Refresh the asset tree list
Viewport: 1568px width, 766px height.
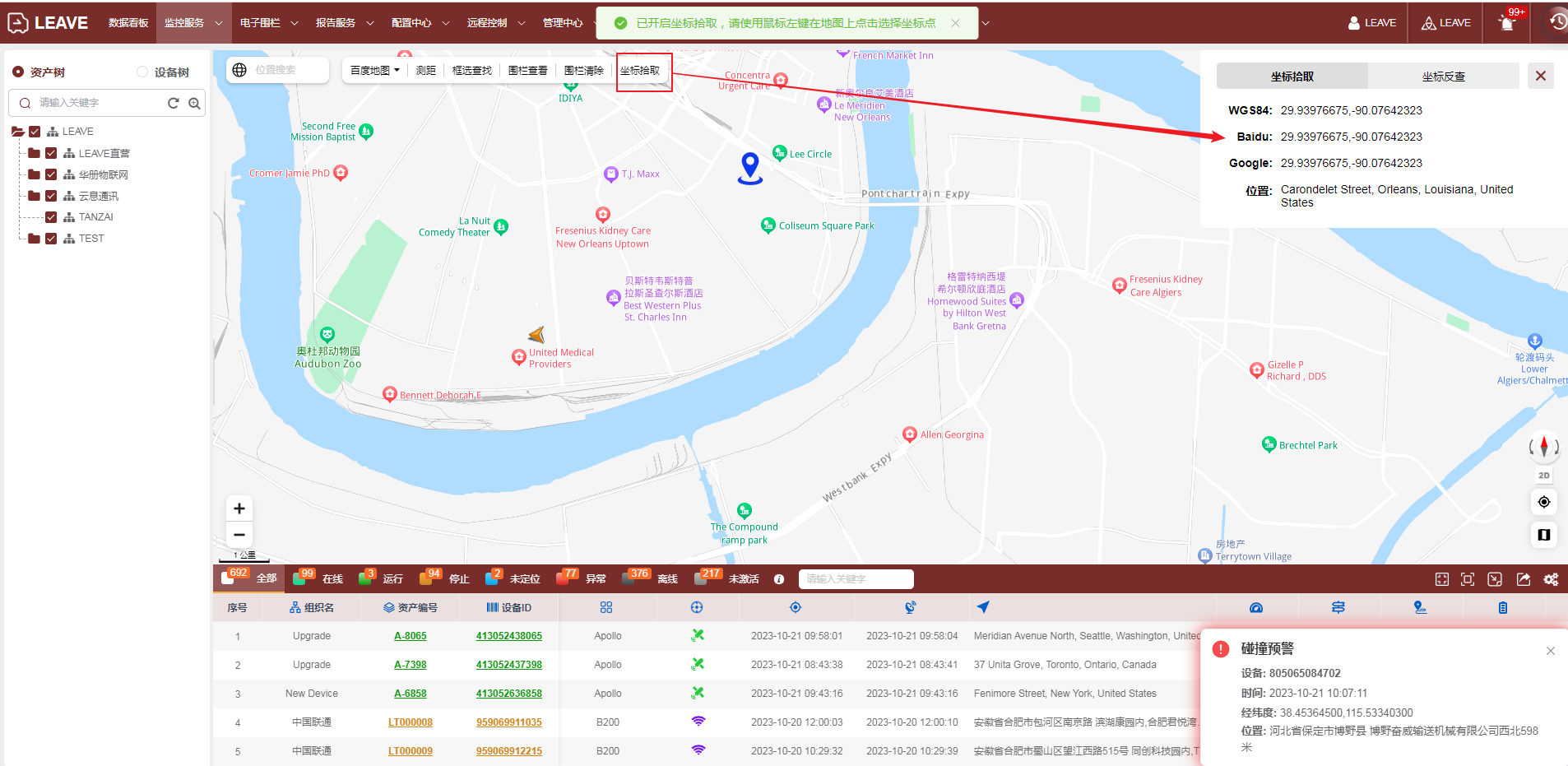173,103
